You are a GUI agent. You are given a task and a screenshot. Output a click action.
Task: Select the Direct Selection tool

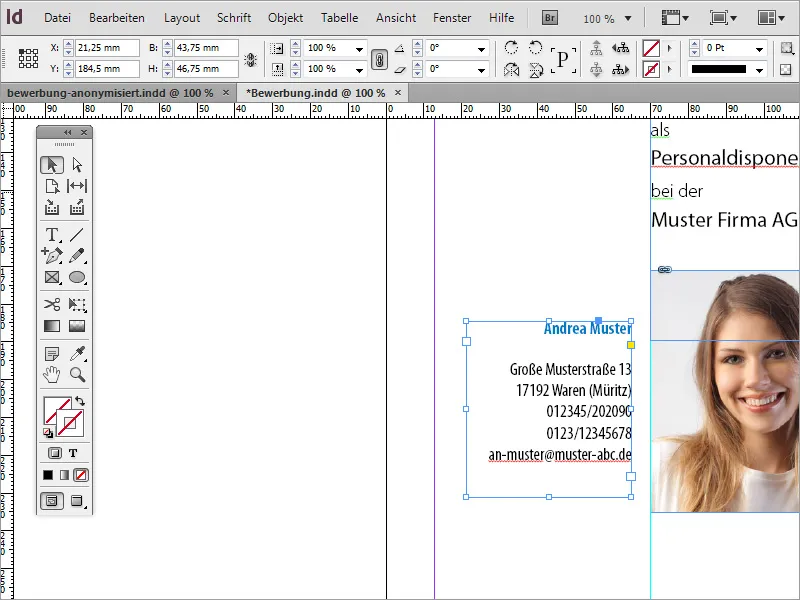tap(78, 163)
